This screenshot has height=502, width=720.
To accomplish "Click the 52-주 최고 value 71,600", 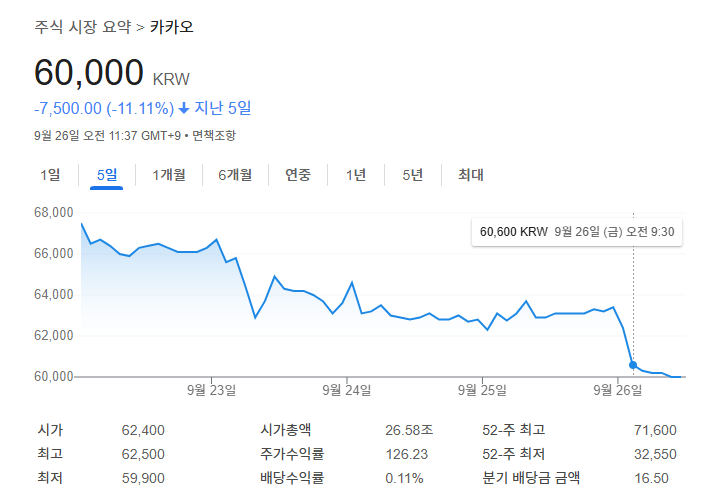I will [655, 430].
